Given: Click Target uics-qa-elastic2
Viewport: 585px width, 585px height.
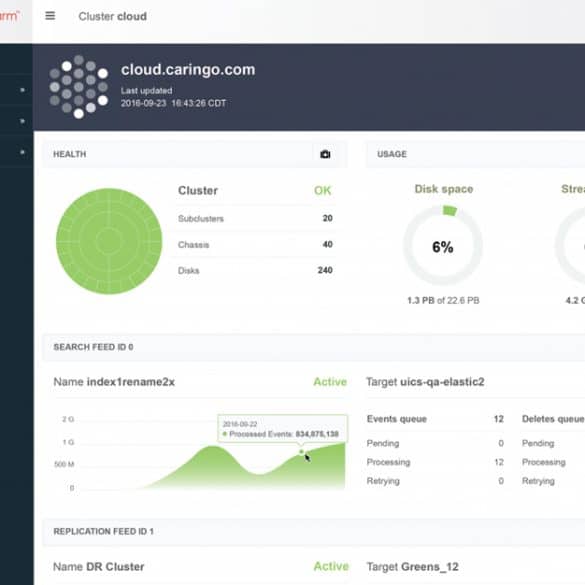Looking at the screenshot, I should [x=425, y=382].
